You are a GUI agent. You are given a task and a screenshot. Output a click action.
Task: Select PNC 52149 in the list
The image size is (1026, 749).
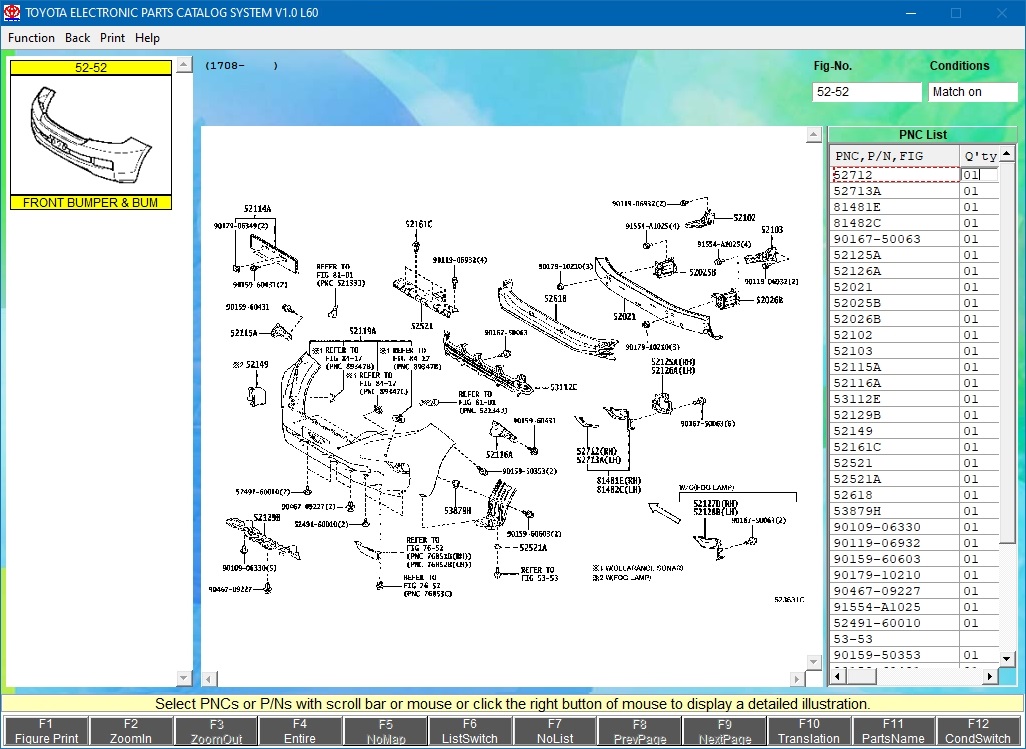pos(895,431)
